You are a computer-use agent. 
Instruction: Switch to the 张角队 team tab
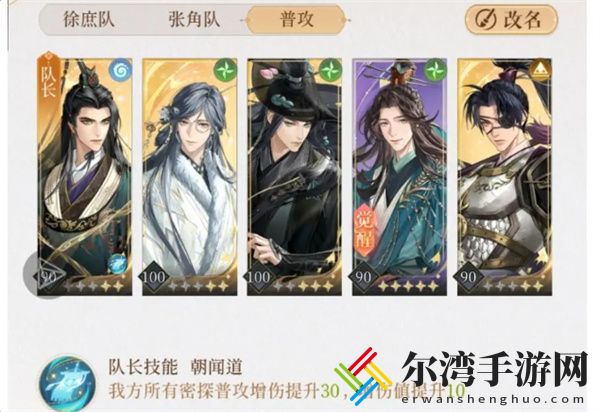194,19
